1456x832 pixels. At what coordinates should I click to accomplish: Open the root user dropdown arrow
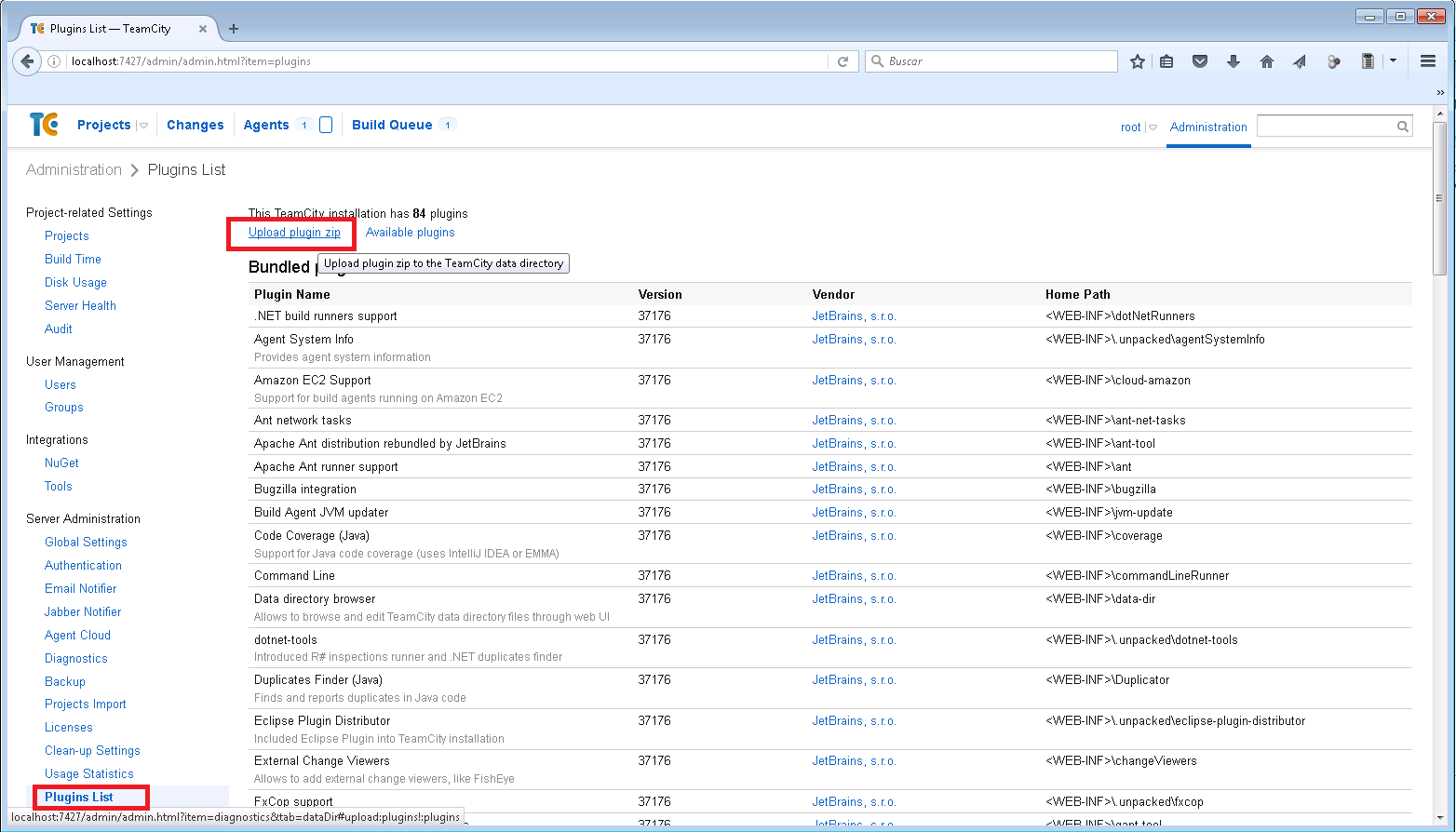click(x=1153, y=127)
